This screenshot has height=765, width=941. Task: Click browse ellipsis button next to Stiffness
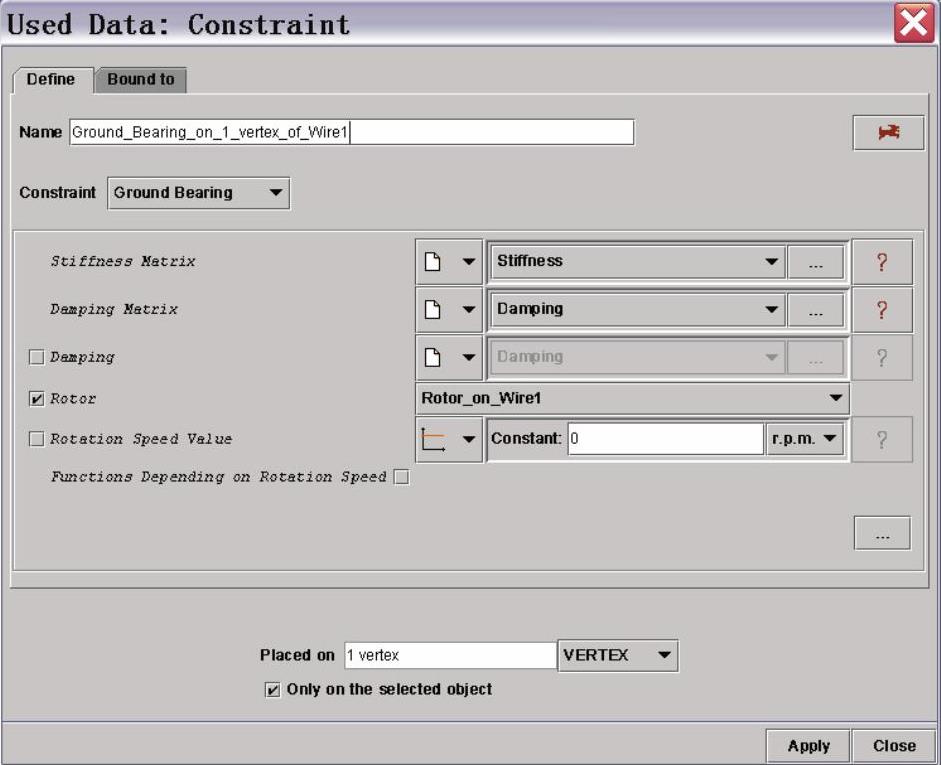pyautogui.click(x=816, y=262)
